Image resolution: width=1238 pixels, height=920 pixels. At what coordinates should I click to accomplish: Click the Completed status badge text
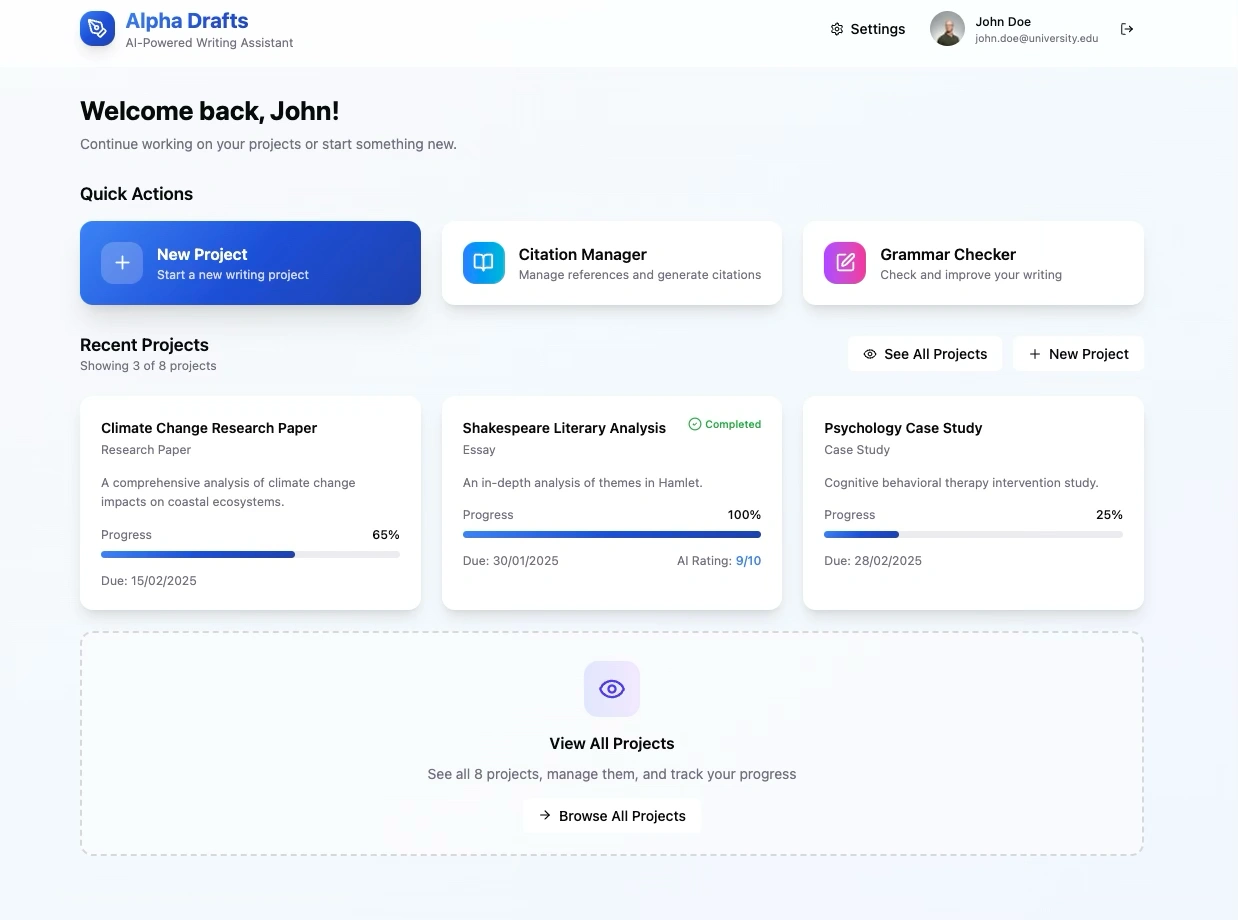click(x=733, y=424)
